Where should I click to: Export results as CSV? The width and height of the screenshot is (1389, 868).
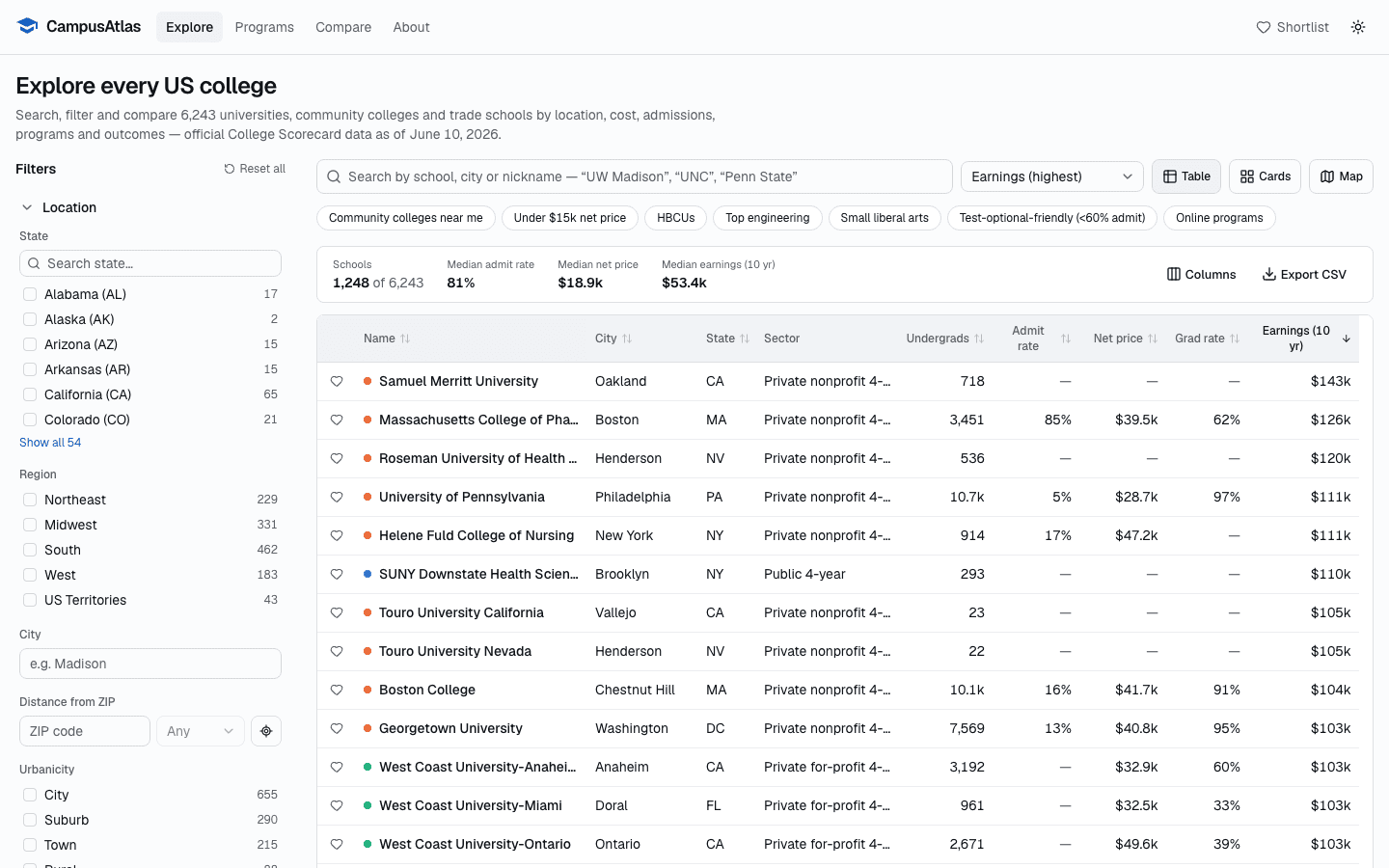pyautogui.click(x=1304, y=275)
